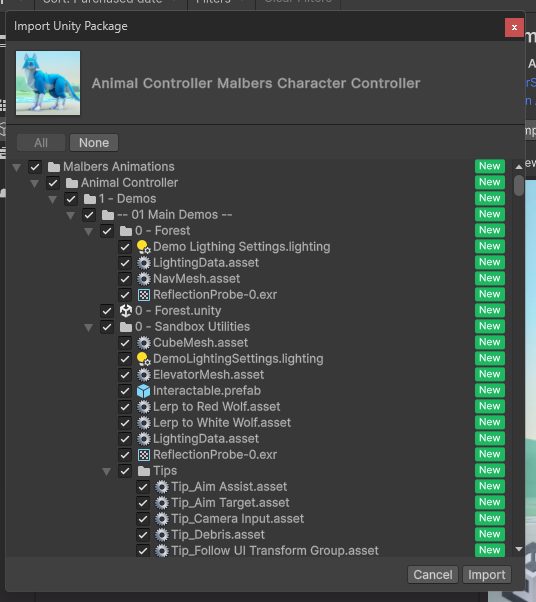Click the gear icon of Tip_Follow UI Transform Group.asset
Screen dimensions: 536x602
(162, 551)
